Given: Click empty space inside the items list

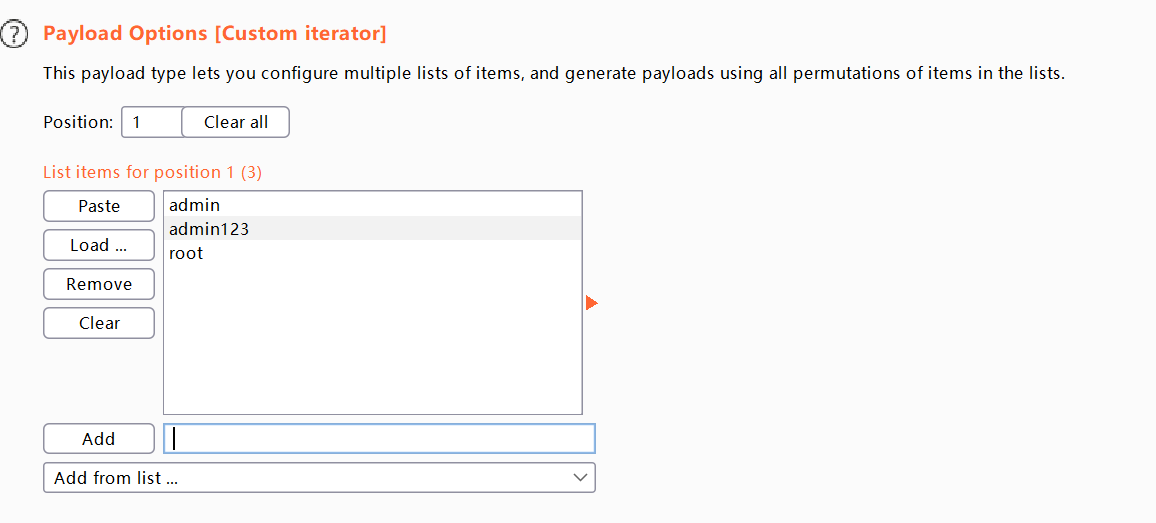Looking at the screenshot, I should pyautogui.click(x=372, y=339).
